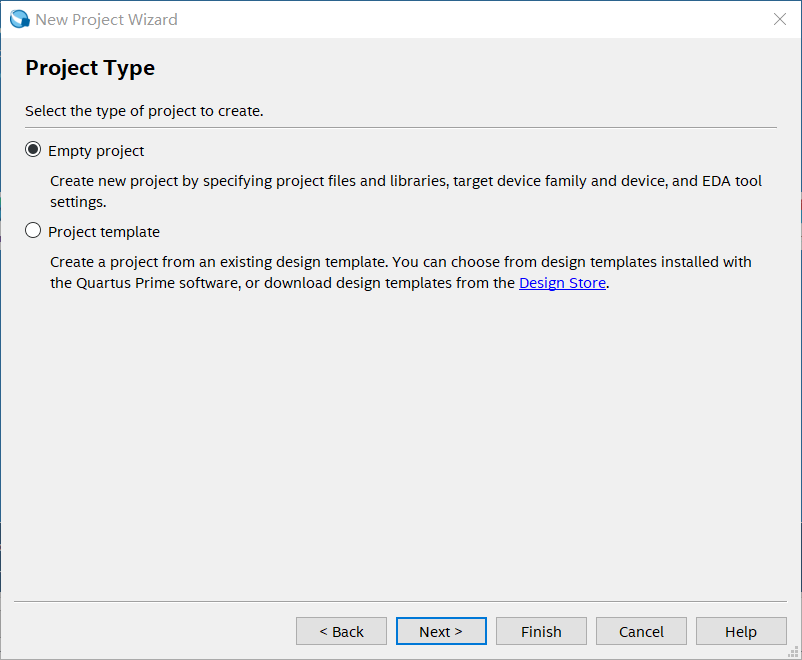The width and height of the screenshot is (802, 660).
Task: Click the "Project template" option label
Action: (104, 232)
